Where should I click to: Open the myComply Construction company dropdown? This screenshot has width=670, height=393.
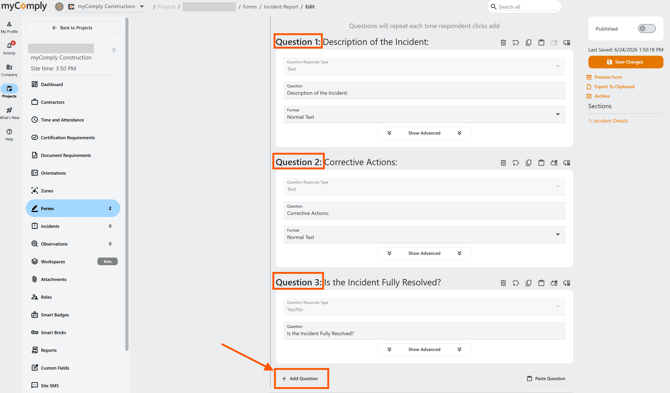[106, 6]
